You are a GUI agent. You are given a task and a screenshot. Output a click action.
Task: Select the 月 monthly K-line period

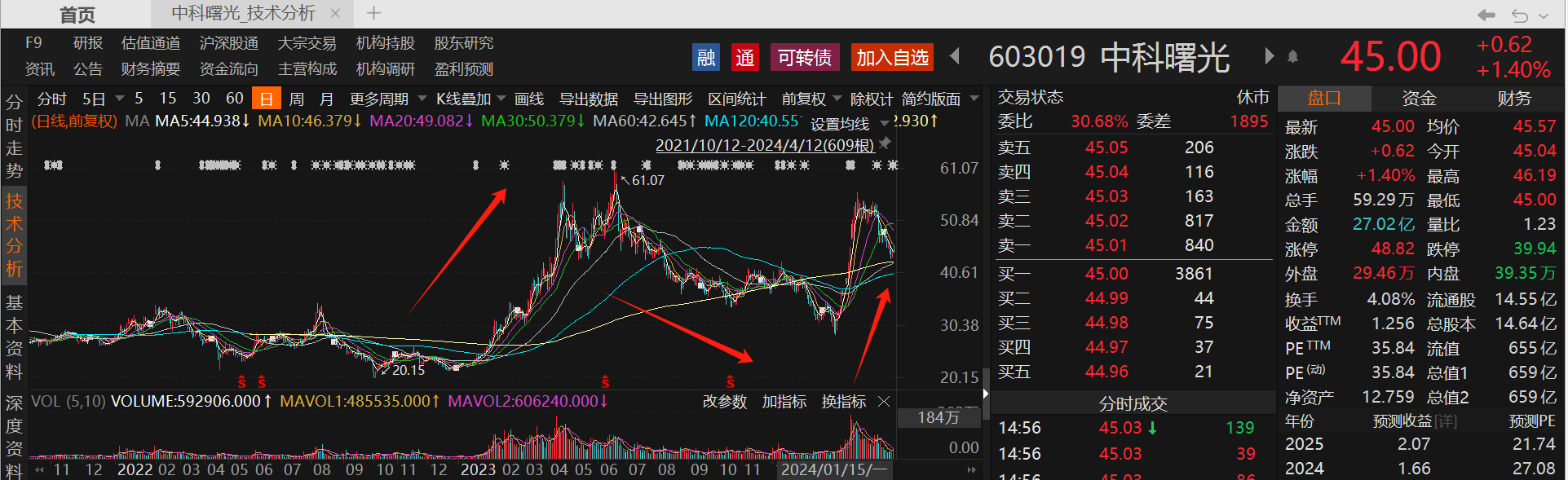(326, 99)
